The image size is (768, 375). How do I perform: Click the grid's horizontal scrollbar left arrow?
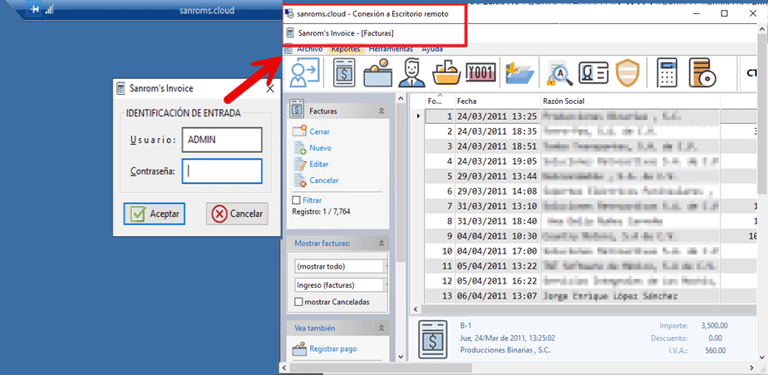tap(415, 309)
